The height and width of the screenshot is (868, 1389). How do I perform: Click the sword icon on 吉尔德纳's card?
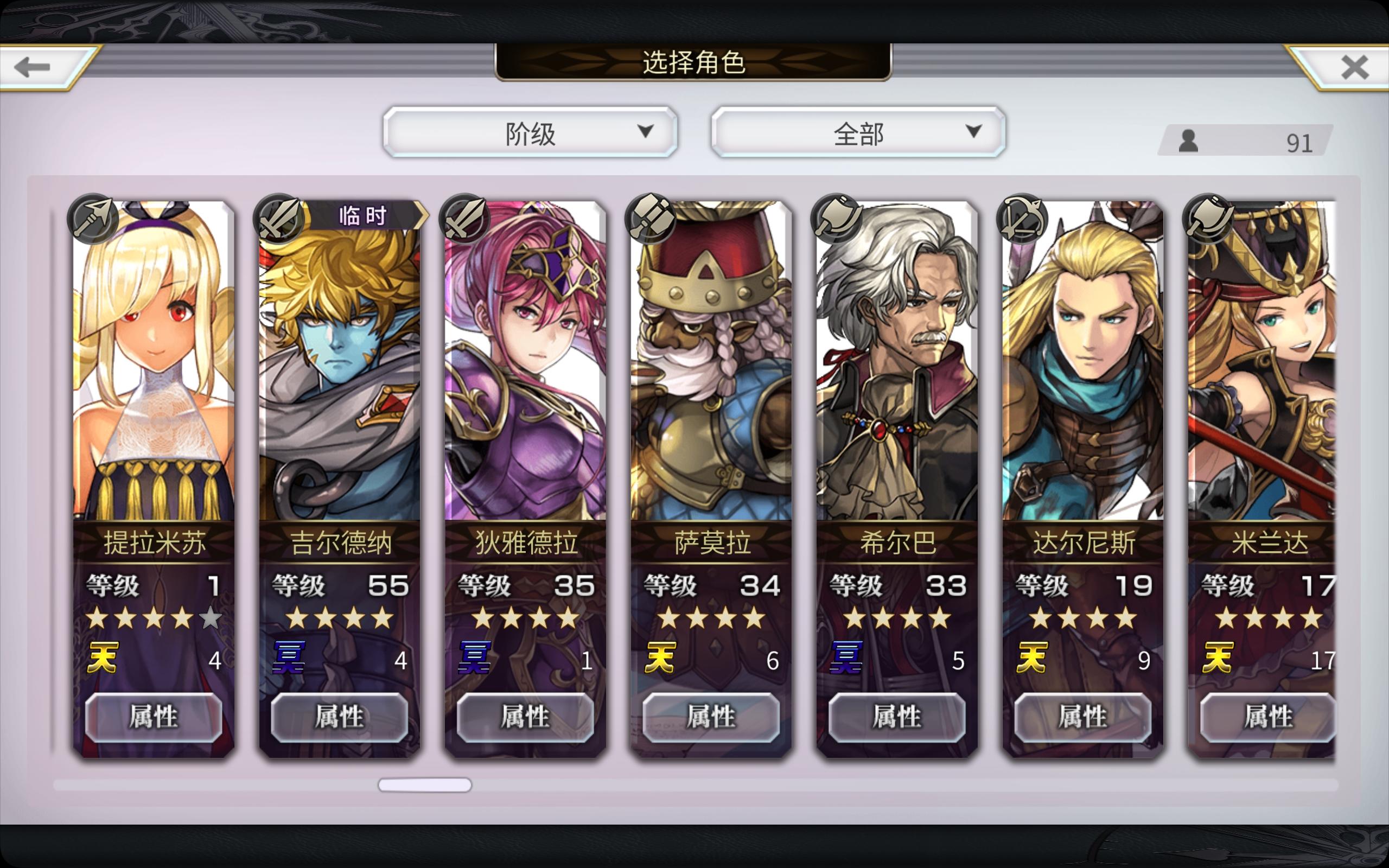pyautogui.click(x=278, y=219)
